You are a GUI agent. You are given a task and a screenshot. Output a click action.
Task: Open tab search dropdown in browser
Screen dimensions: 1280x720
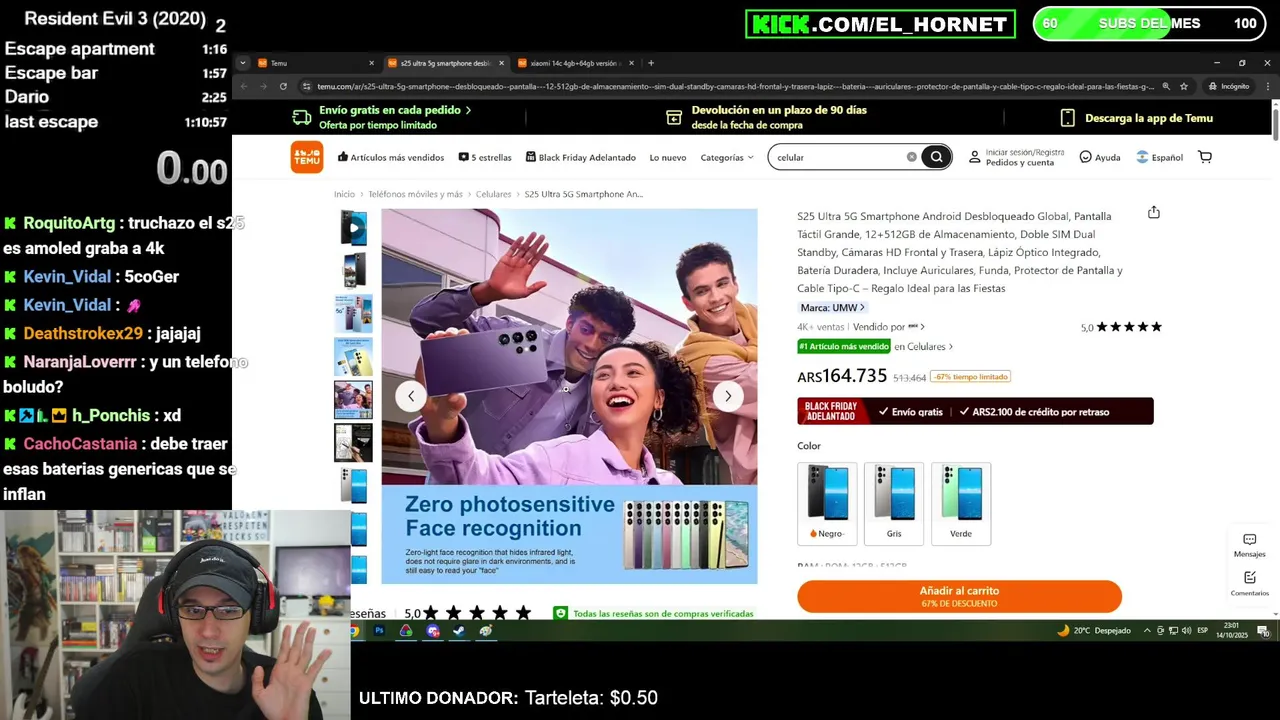pyautogui.click(x=243, y=63)
